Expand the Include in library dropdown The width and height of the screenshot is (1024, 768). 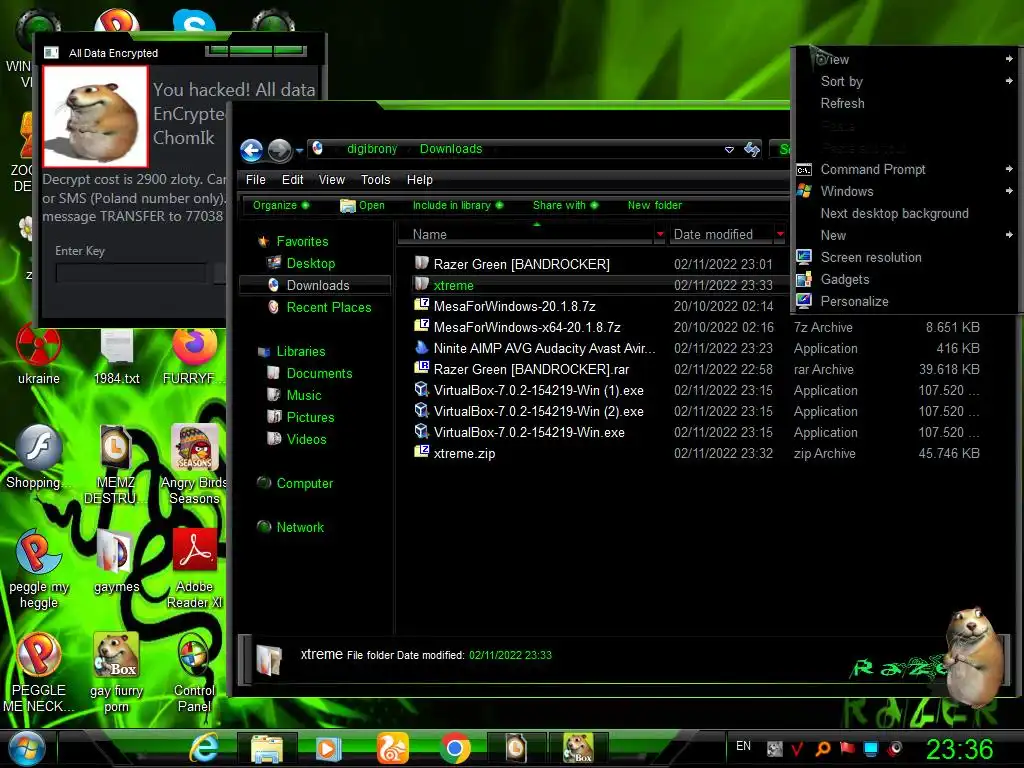coord(458,205)
